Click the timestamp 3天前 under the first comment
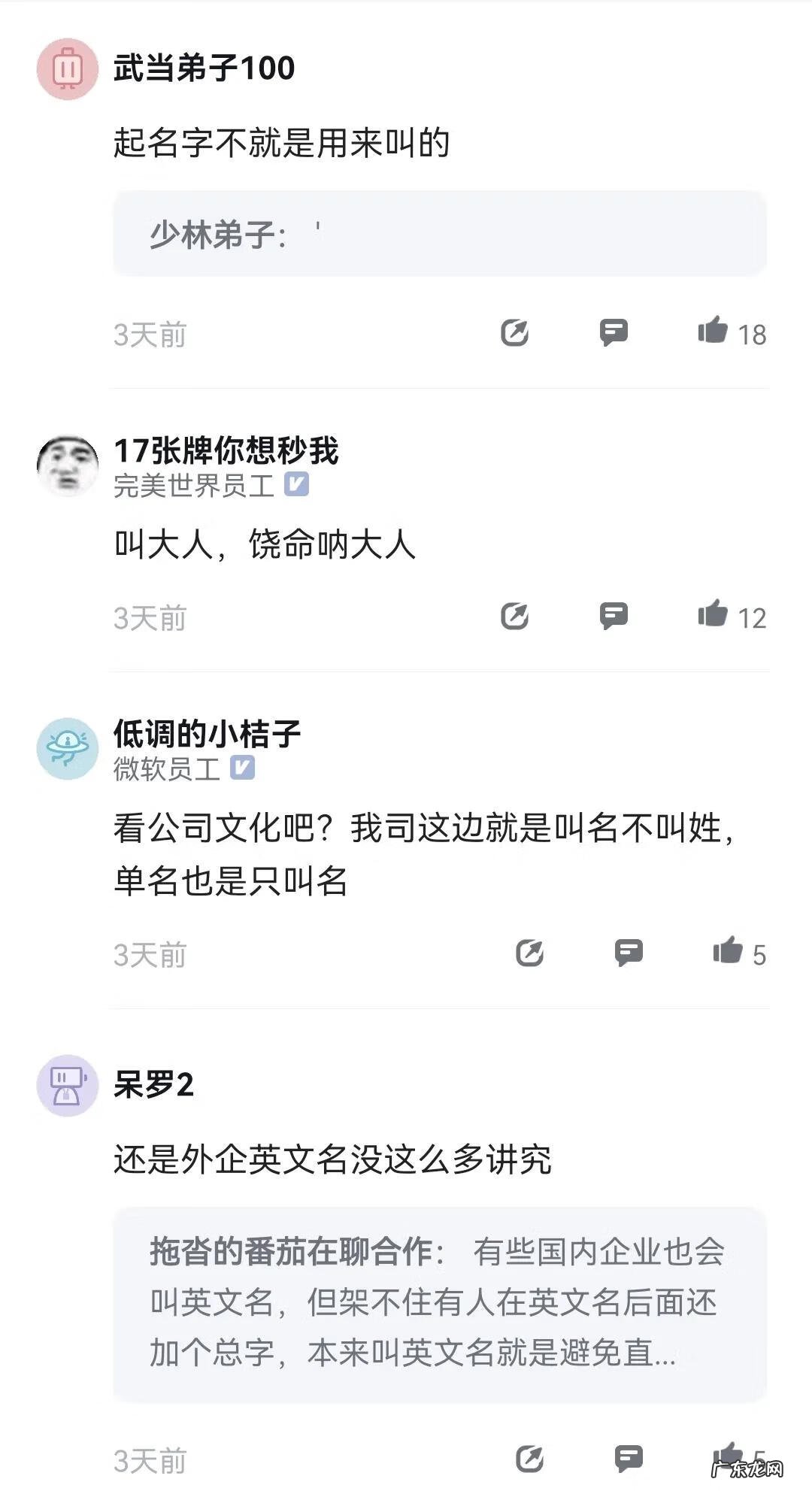Screen dimensions: 812x1491 point(147,335)
